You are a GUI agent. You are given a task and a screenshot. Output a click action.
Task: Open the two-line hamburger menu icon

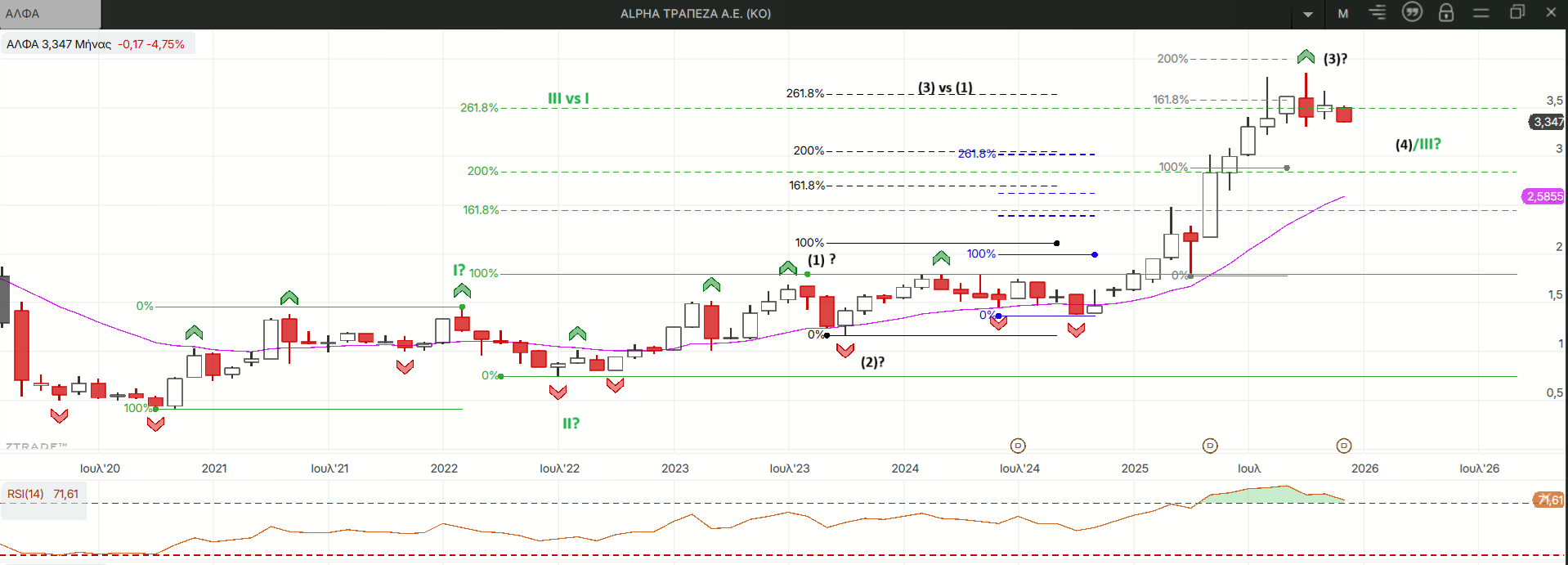1481,13
